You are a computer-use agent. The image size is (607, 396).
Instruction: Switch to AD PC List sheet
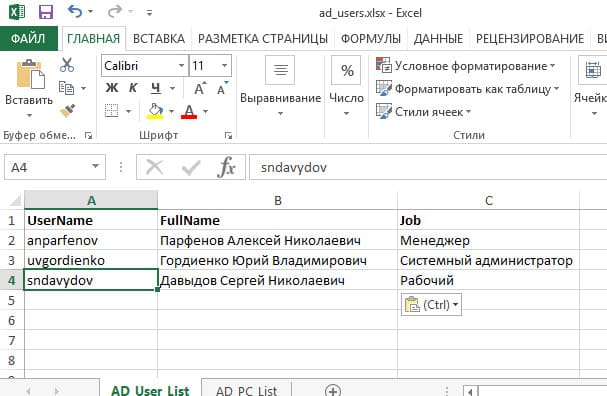(x=246, y=389)
